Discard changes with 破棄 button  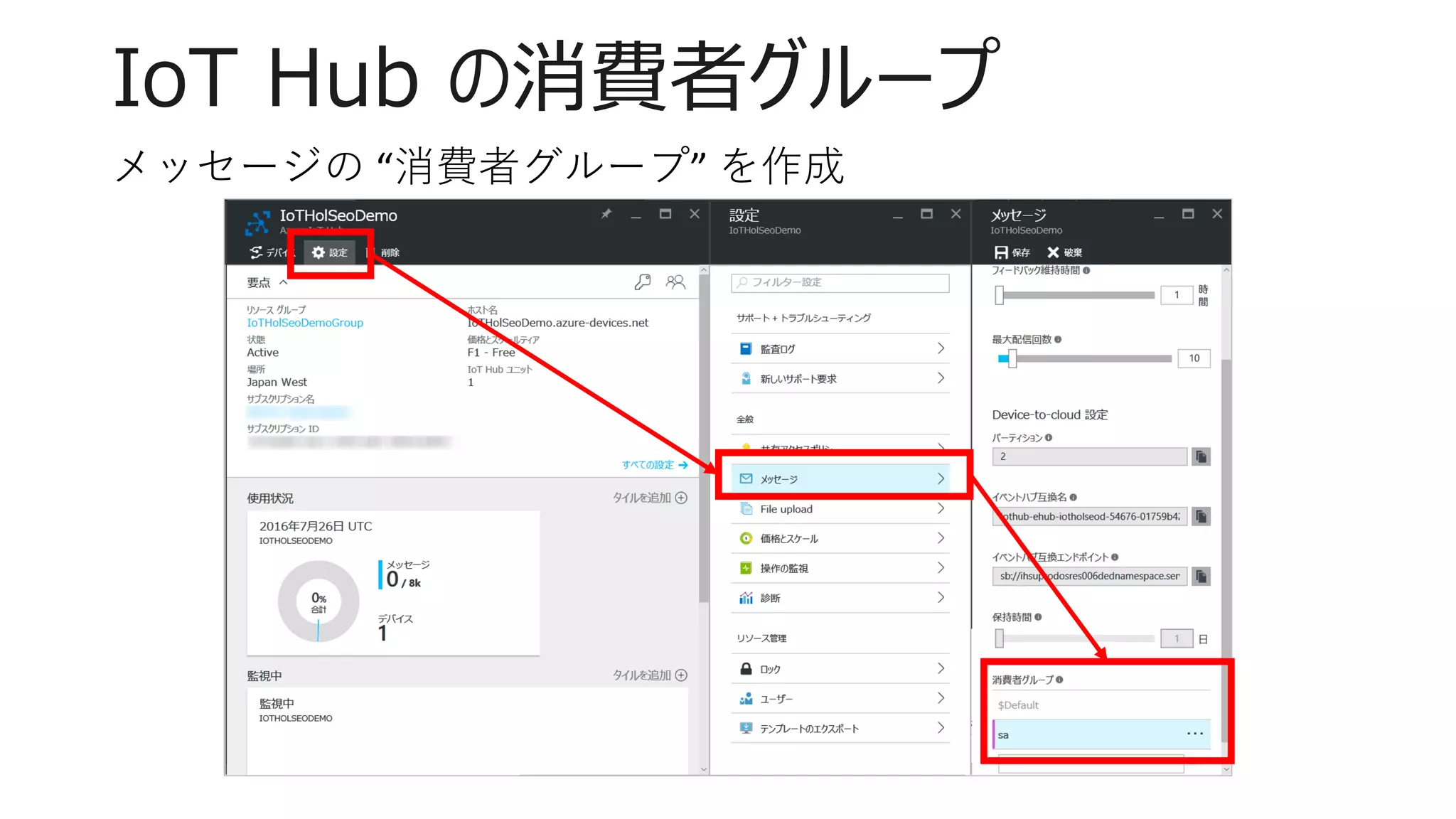click(x=1064, y=252)
